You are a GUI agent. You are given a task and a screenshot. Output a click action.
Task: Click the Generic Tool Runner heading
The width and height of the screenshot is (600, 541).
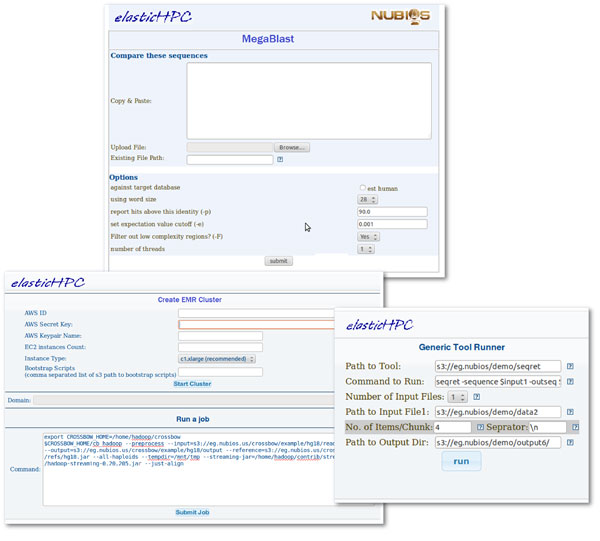tap(461, 347)
